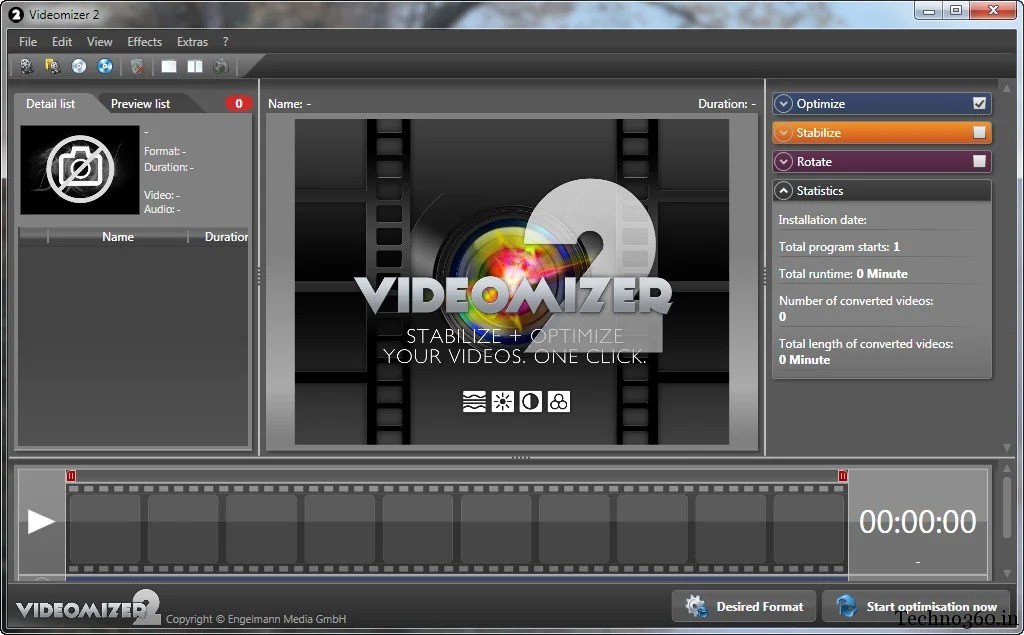This screenshot has width=1024, height=635.
Task: Click the Audio: - text in detail list
Action: [162, 209]
